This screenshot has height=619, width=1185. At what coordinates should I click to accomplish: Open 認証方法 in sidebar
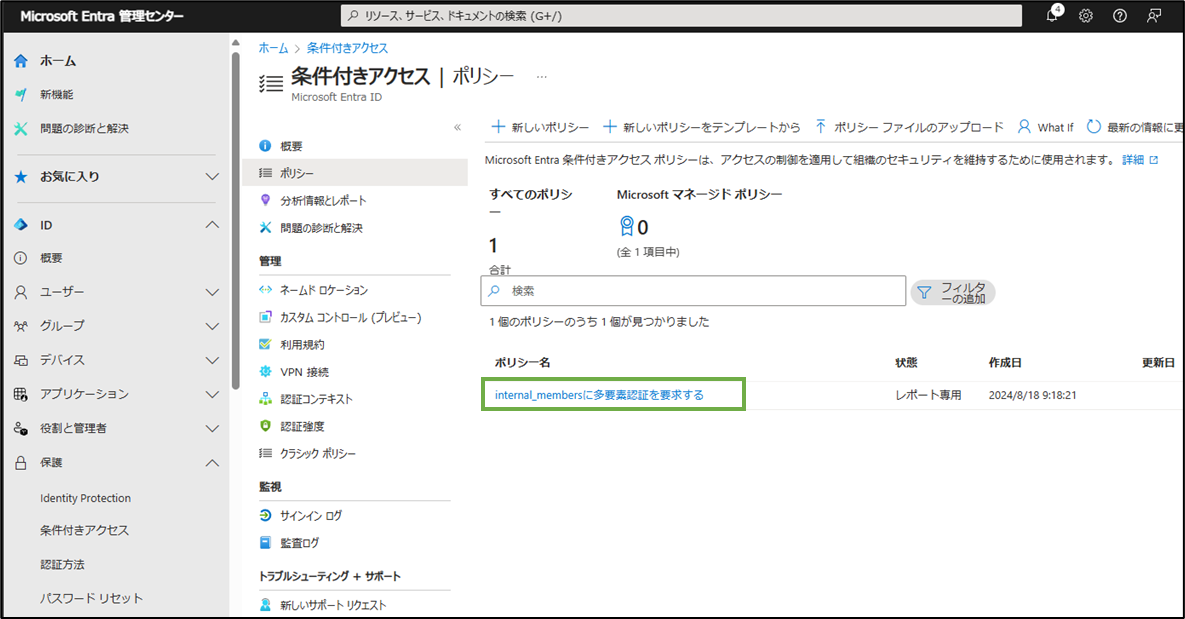tap(62, 565)
